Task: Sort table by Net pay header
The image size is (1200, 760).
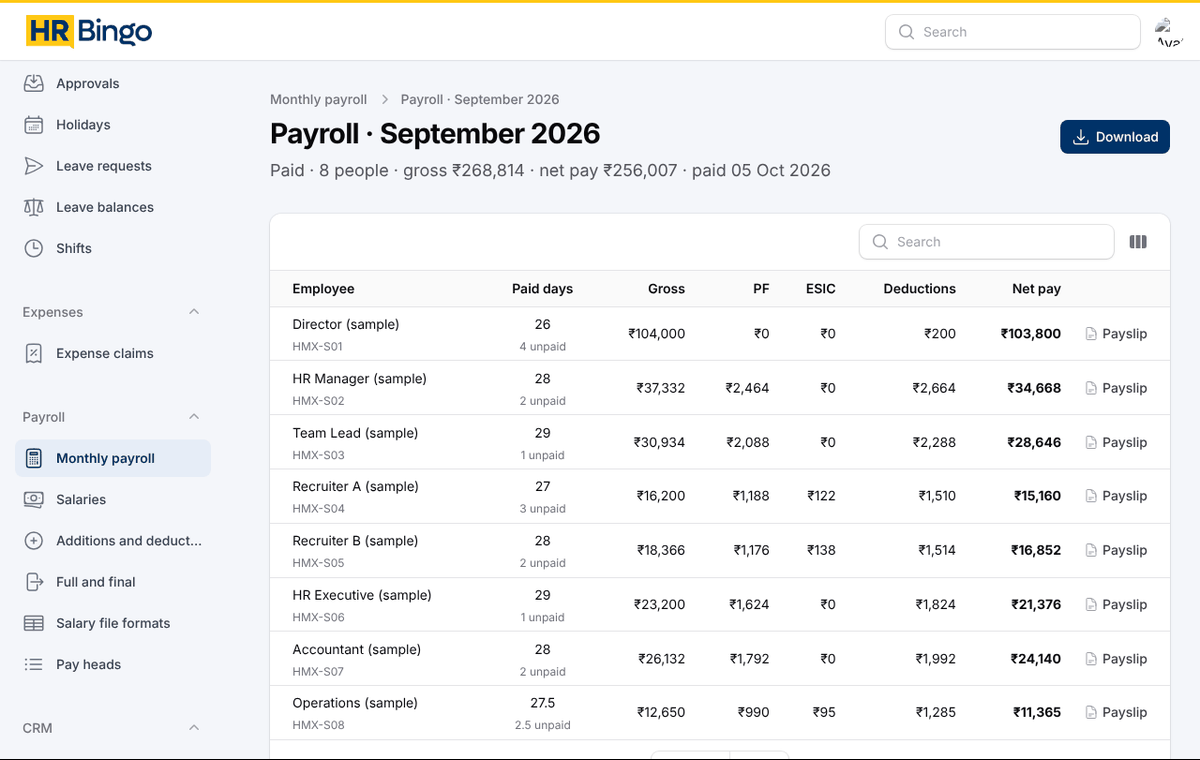Action: (1036, 289)
